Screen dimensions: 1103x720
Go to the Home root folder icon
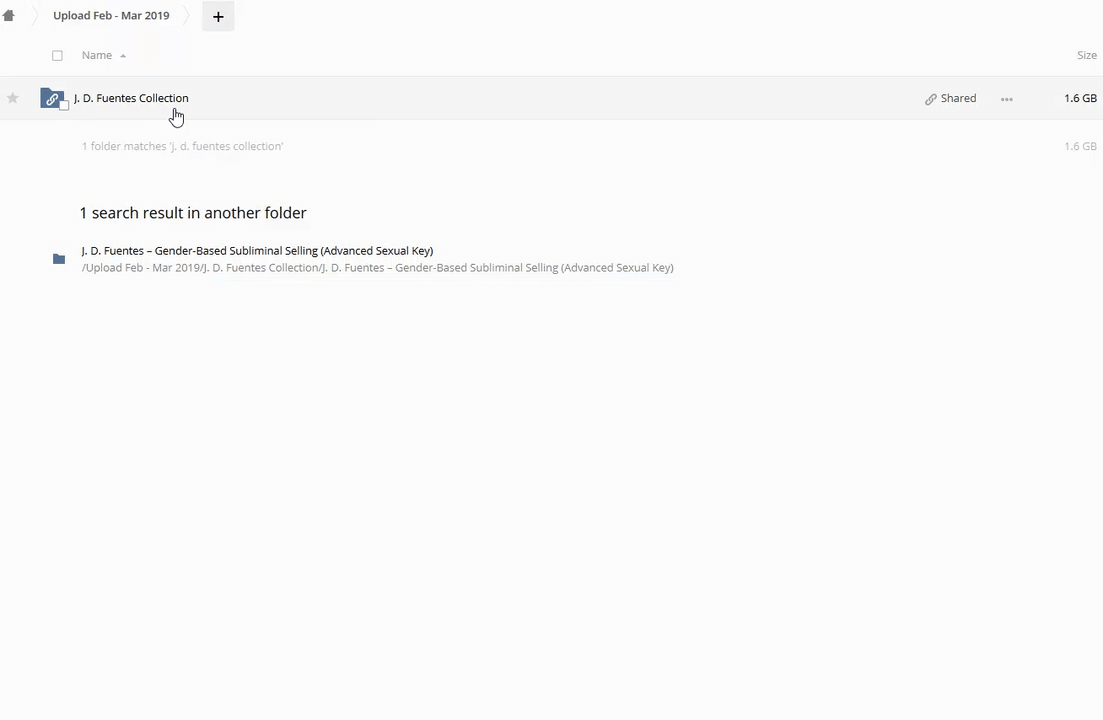click(9, 16)
